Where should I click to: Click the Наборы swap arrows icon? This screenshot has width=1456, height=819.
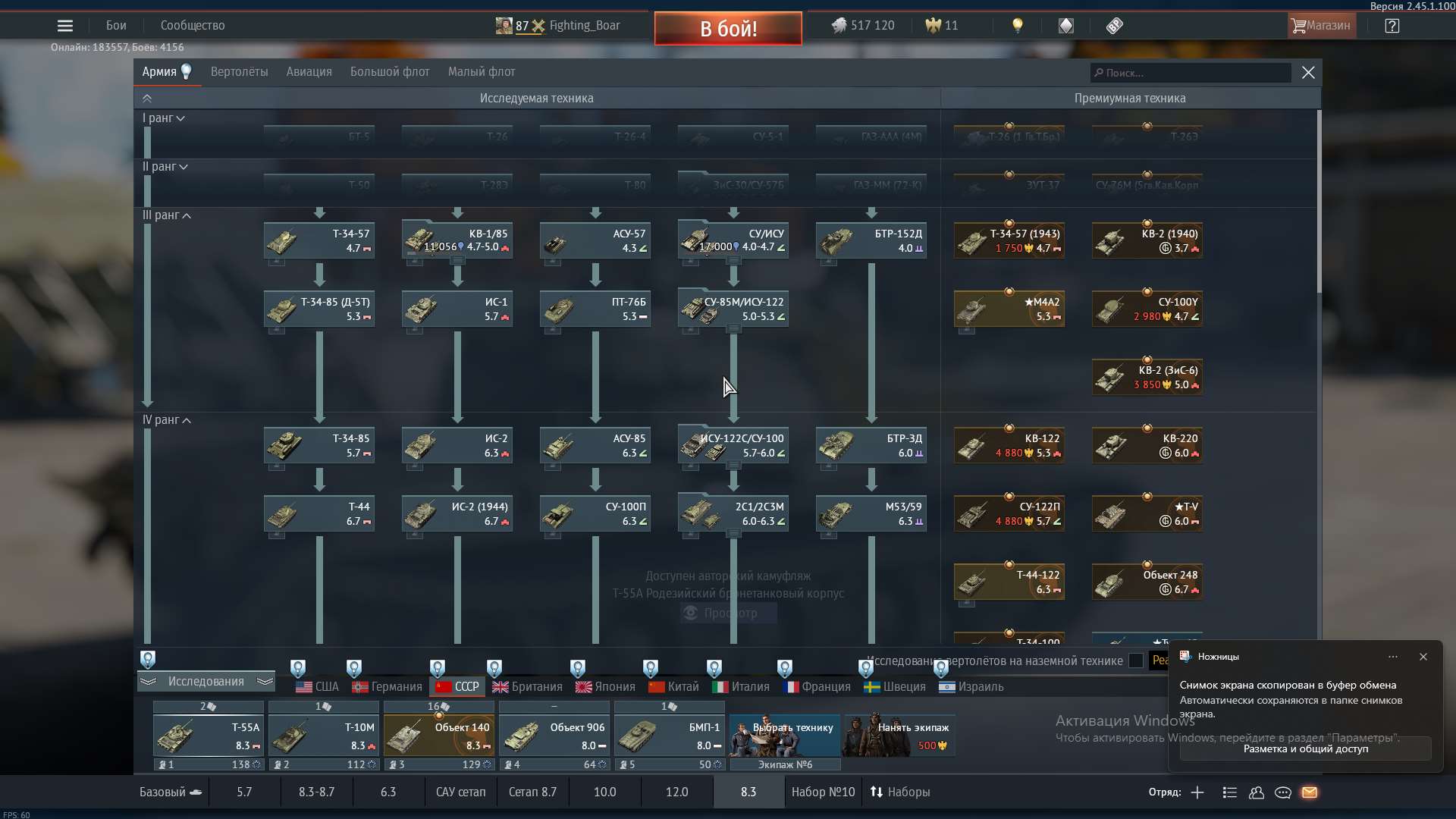(x=877, y=792)
